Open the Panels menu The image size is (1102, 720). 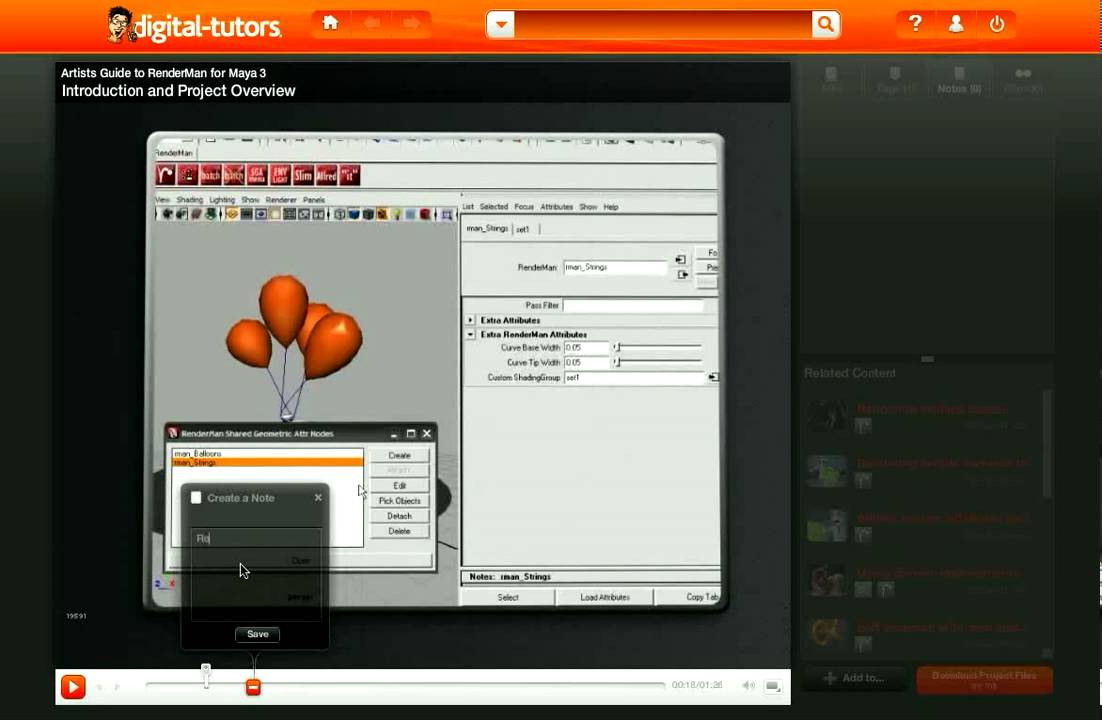click(x=313, y=200)
